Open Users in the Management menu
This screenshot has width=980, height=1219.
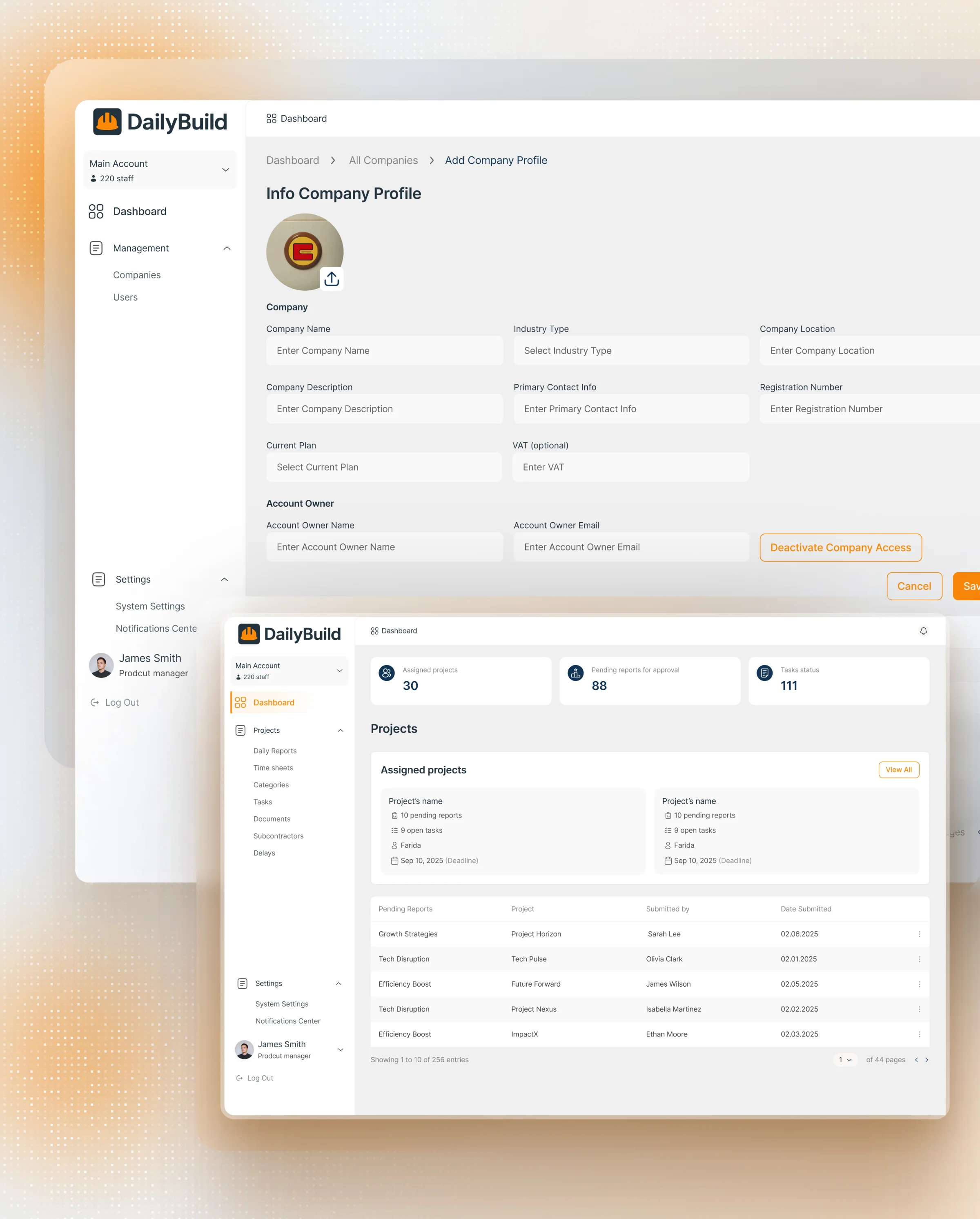125,297
